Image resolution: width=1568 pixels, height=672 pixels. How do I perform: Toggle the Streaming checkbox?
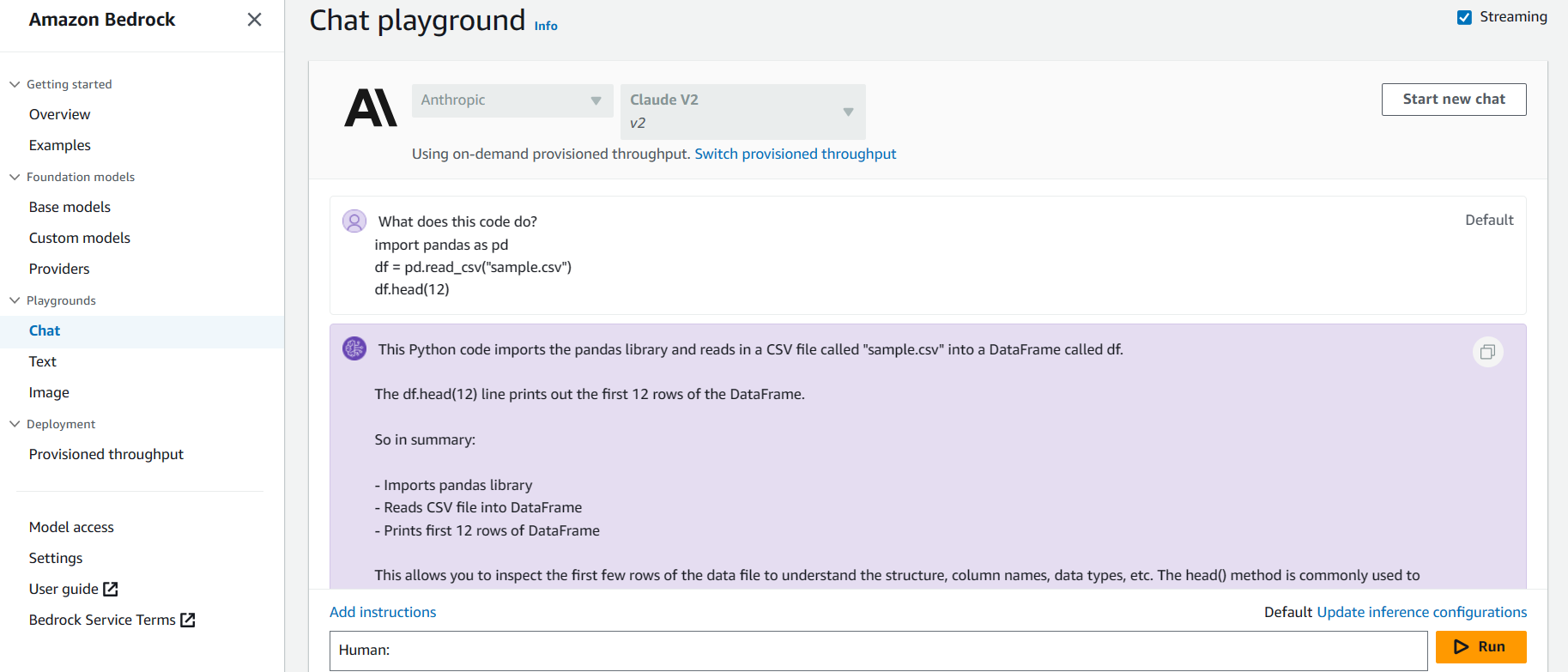click(1464, 17)
